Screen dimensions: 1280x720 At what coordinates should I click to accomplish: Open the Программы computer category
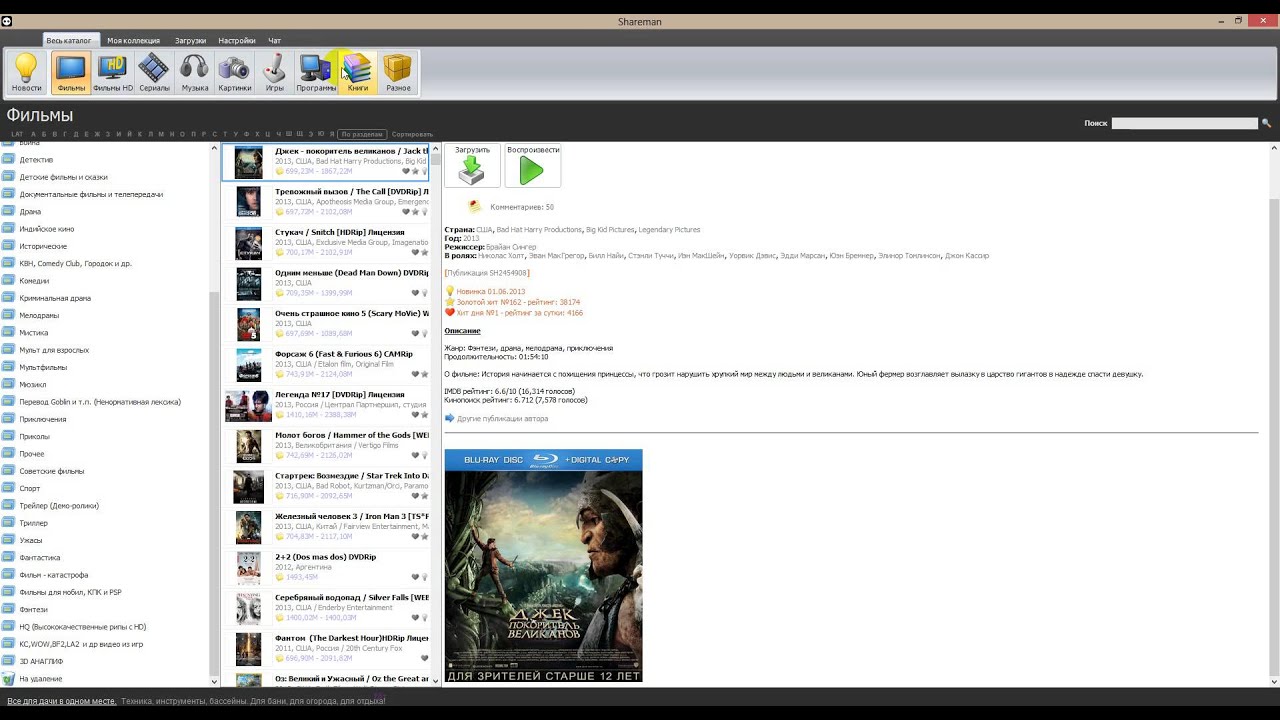tap(316, 73)
